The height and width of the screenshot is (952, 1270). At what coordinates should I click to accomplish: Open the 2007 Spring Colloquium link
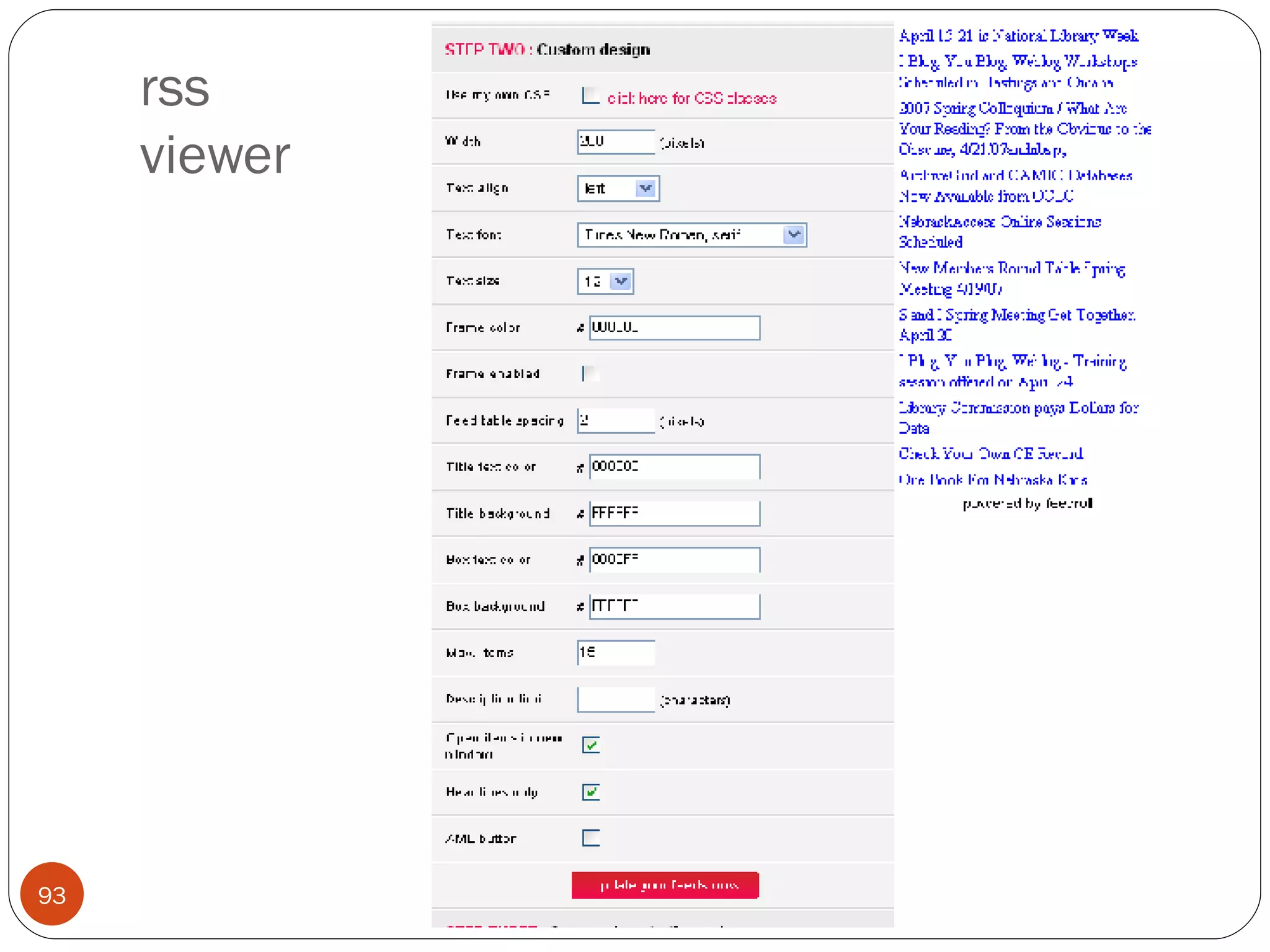(1025, 129)
